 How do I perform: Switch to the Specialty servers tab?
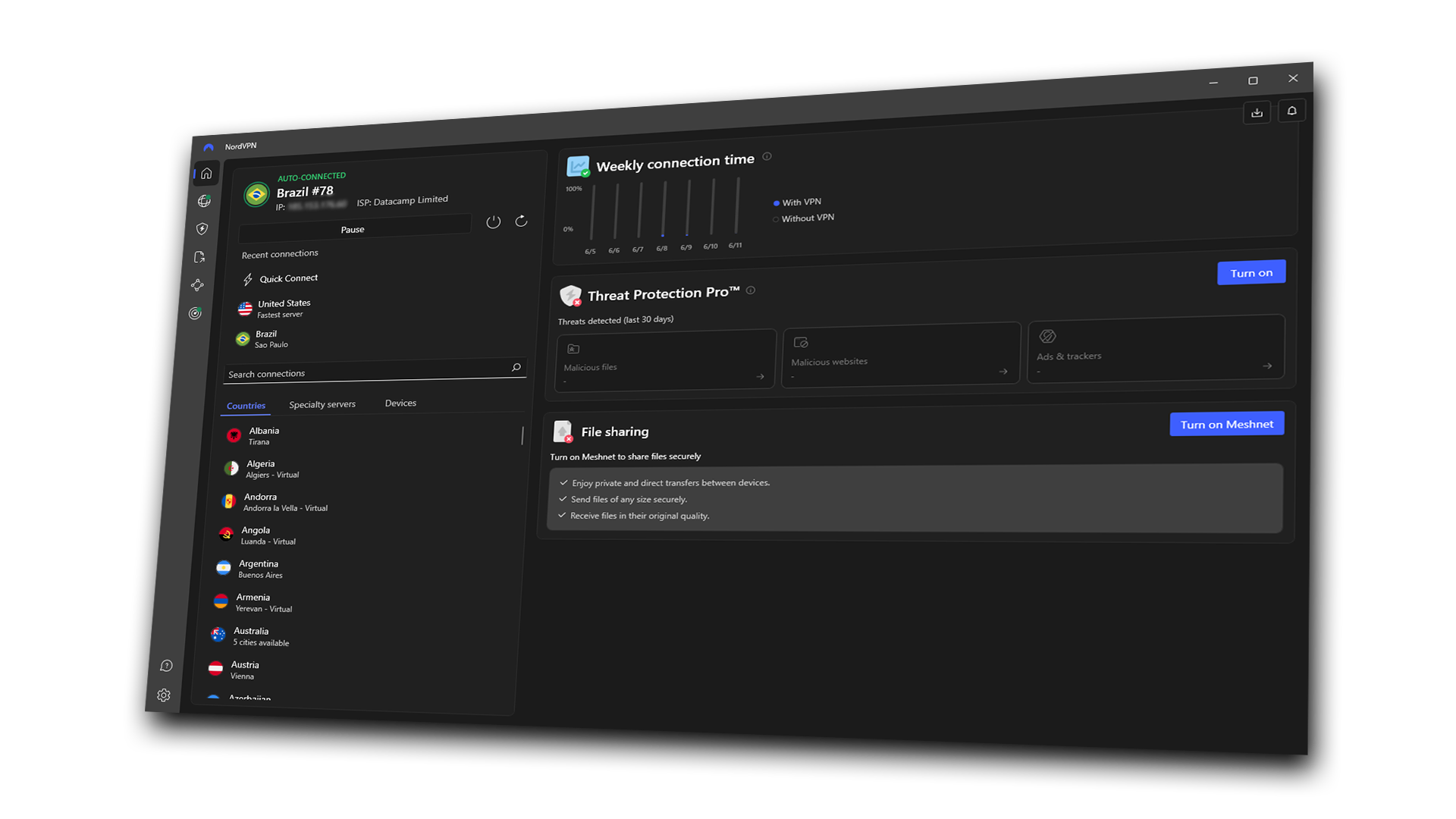(322, 403)
